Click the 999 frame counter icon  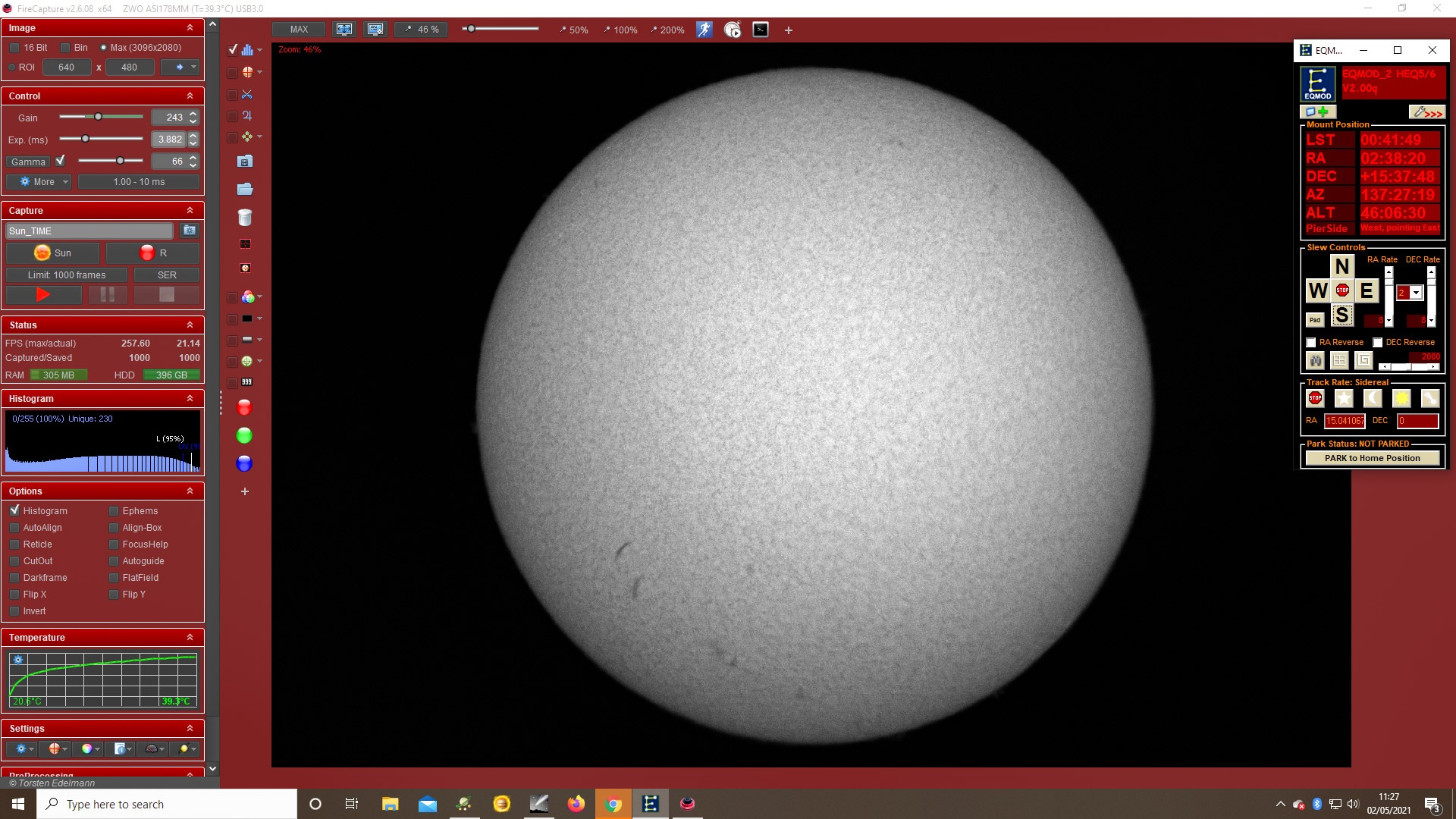click(x=246, y=382)
